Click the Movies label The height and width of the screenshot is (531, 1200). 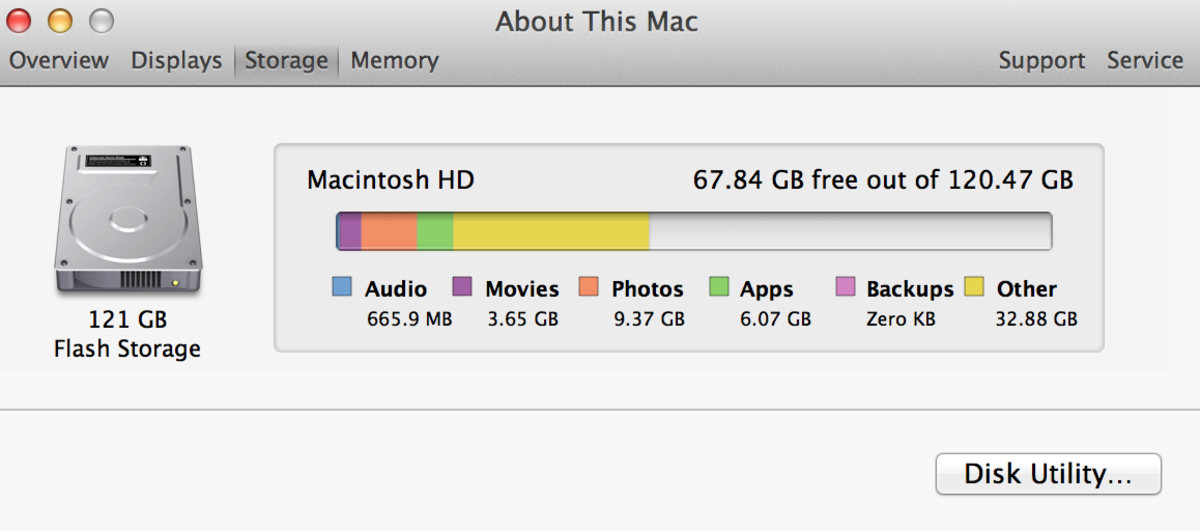522,289
